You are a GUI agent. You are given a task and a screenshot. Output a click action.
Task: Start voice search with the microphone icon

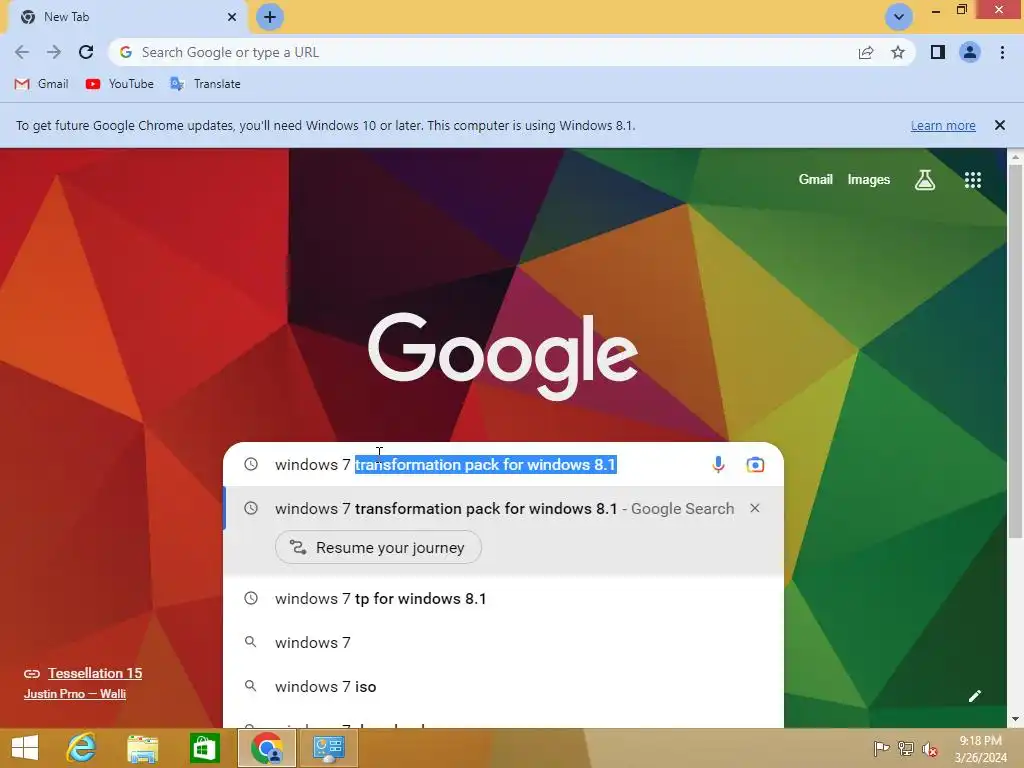click(718, 464)
